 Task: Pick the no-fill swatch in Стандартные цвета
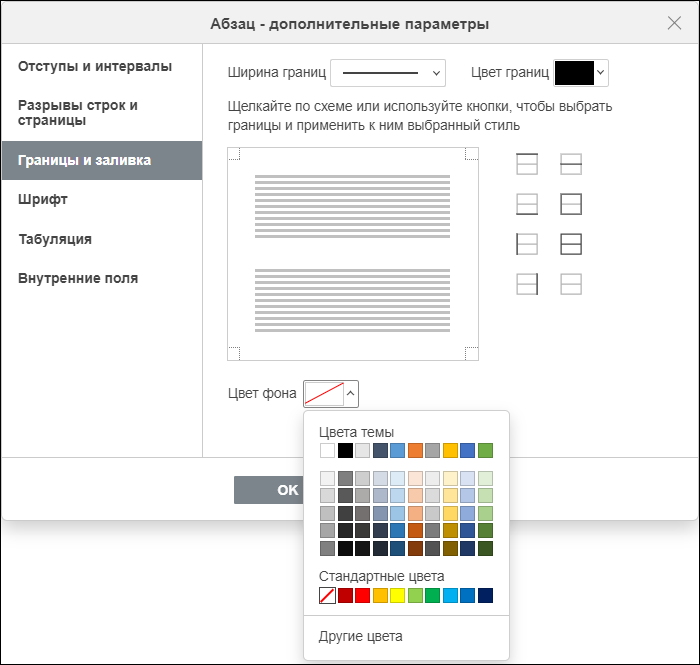pos(327,595)
